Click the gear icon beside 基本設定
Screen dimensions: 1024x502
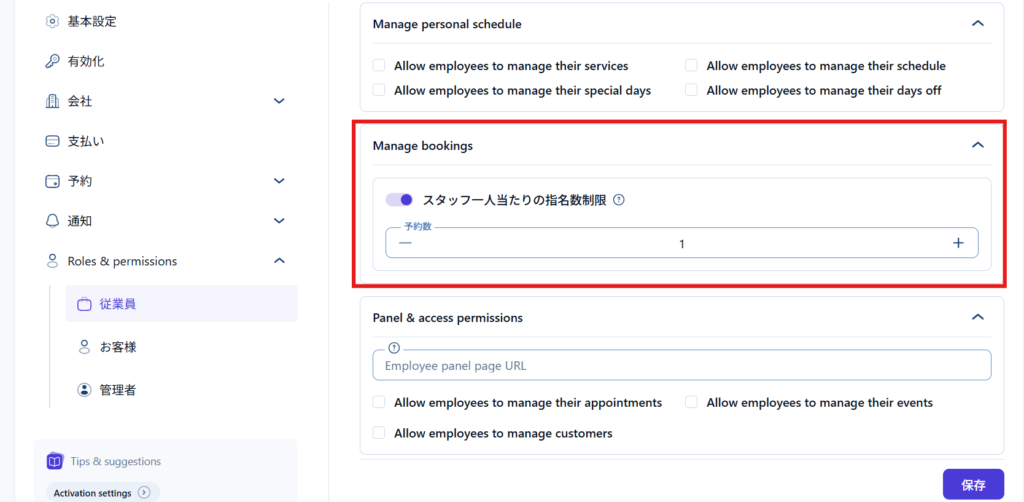pos(53,21)
